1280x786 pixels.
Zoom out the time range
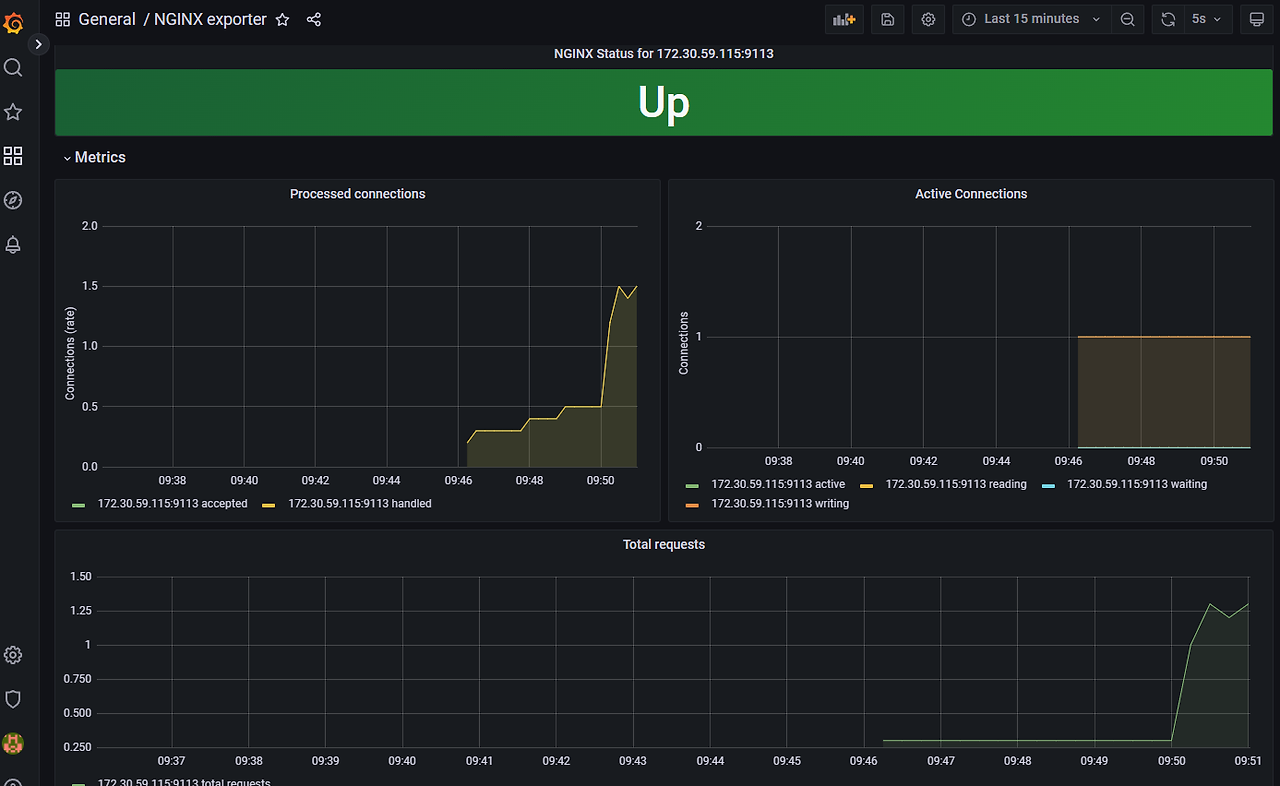pyautogui.click(x=1128, y=19)
